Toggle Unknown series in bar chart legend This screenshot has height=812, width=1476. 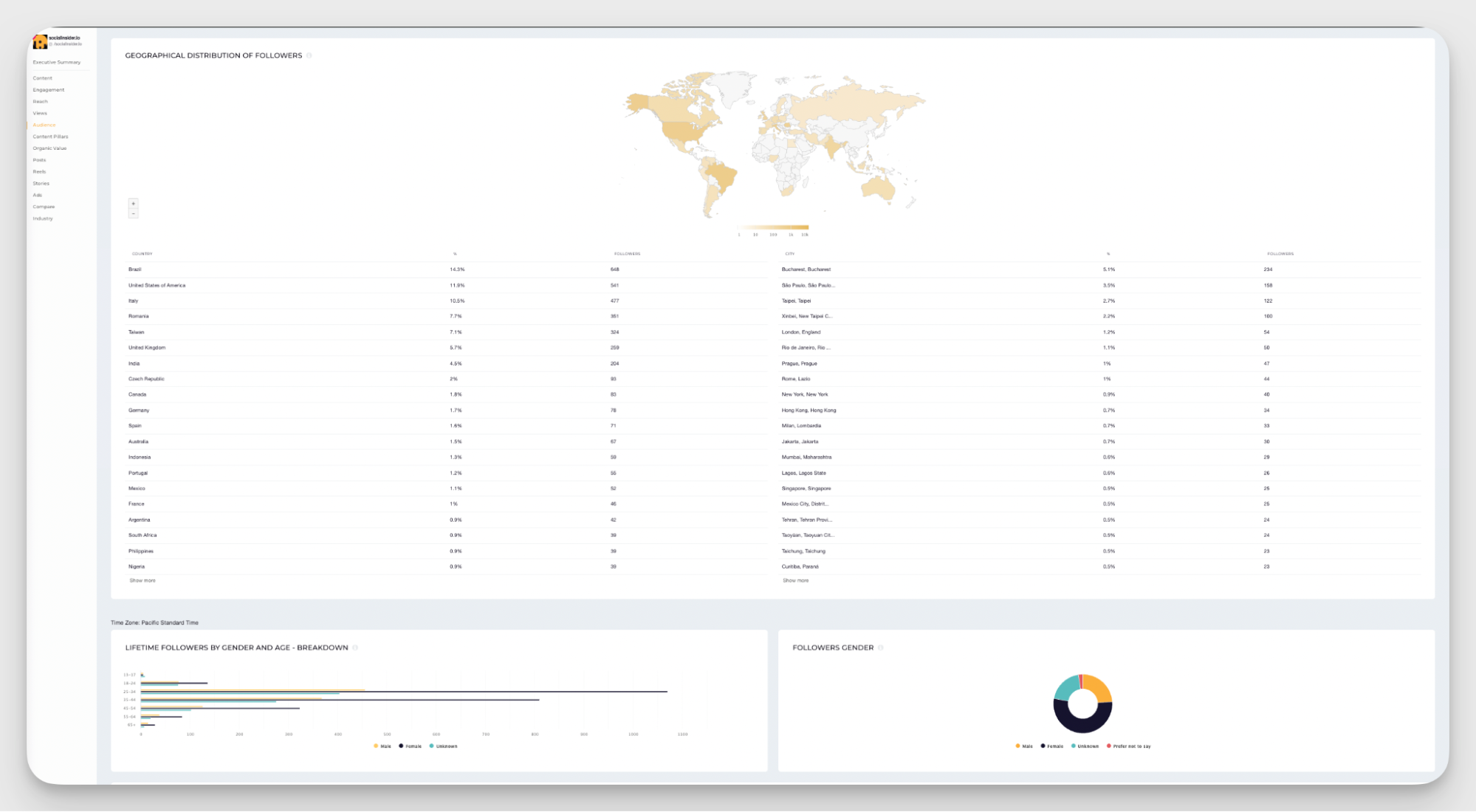click(x=443, y=746)
